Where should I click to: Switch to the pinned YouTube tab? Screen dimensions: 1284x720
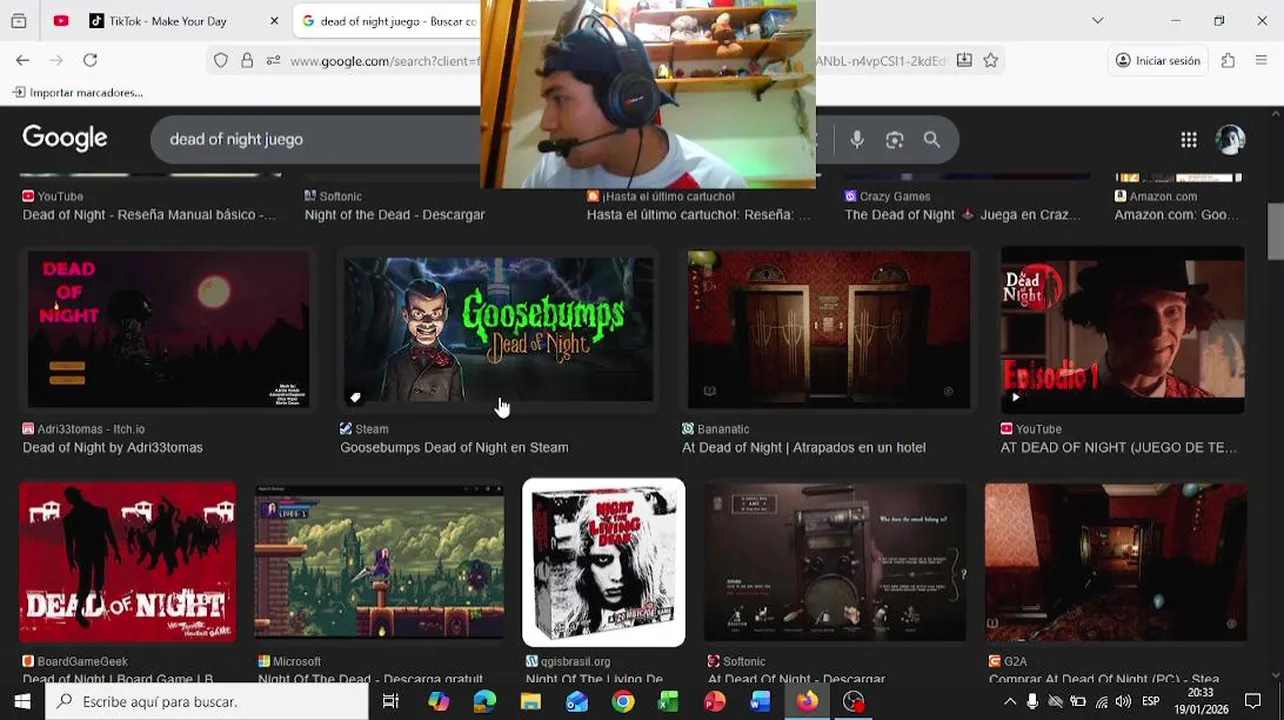click(61, 21)
